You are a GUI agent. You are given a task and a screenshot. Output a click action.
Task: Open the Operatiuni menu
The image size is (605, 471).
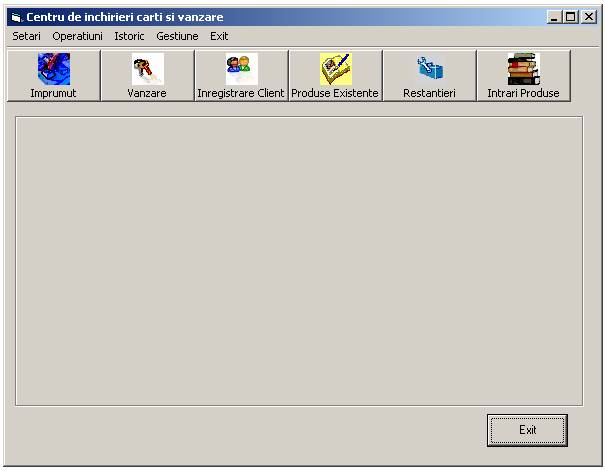tap(78, 36)
